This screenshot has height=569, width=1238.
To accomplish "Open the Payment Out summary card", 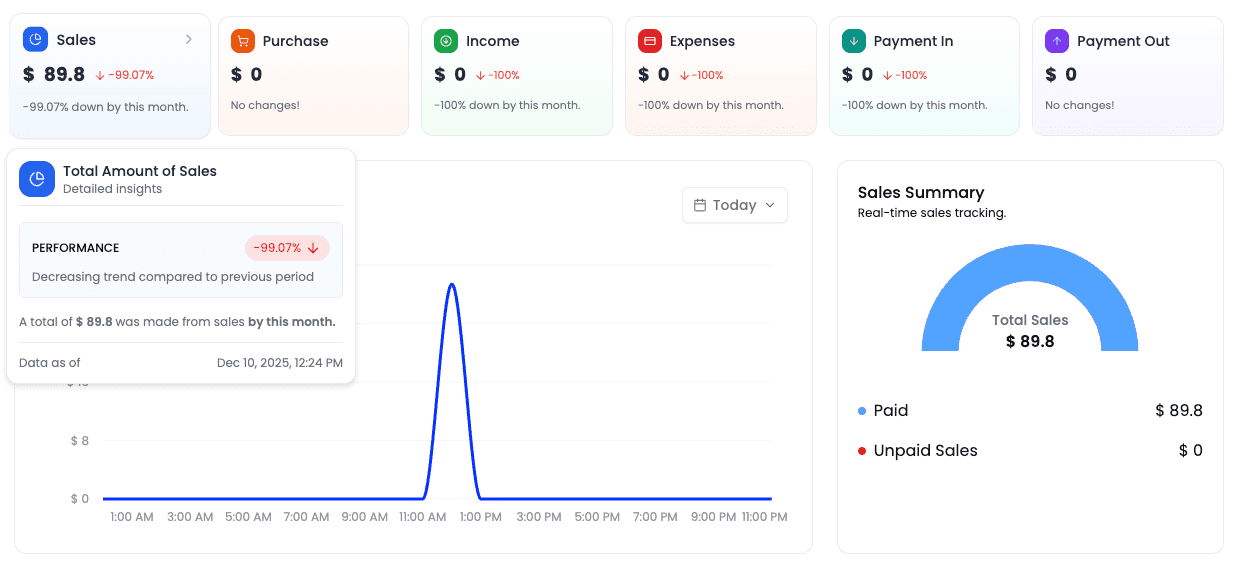I will tap(1127, 76).
